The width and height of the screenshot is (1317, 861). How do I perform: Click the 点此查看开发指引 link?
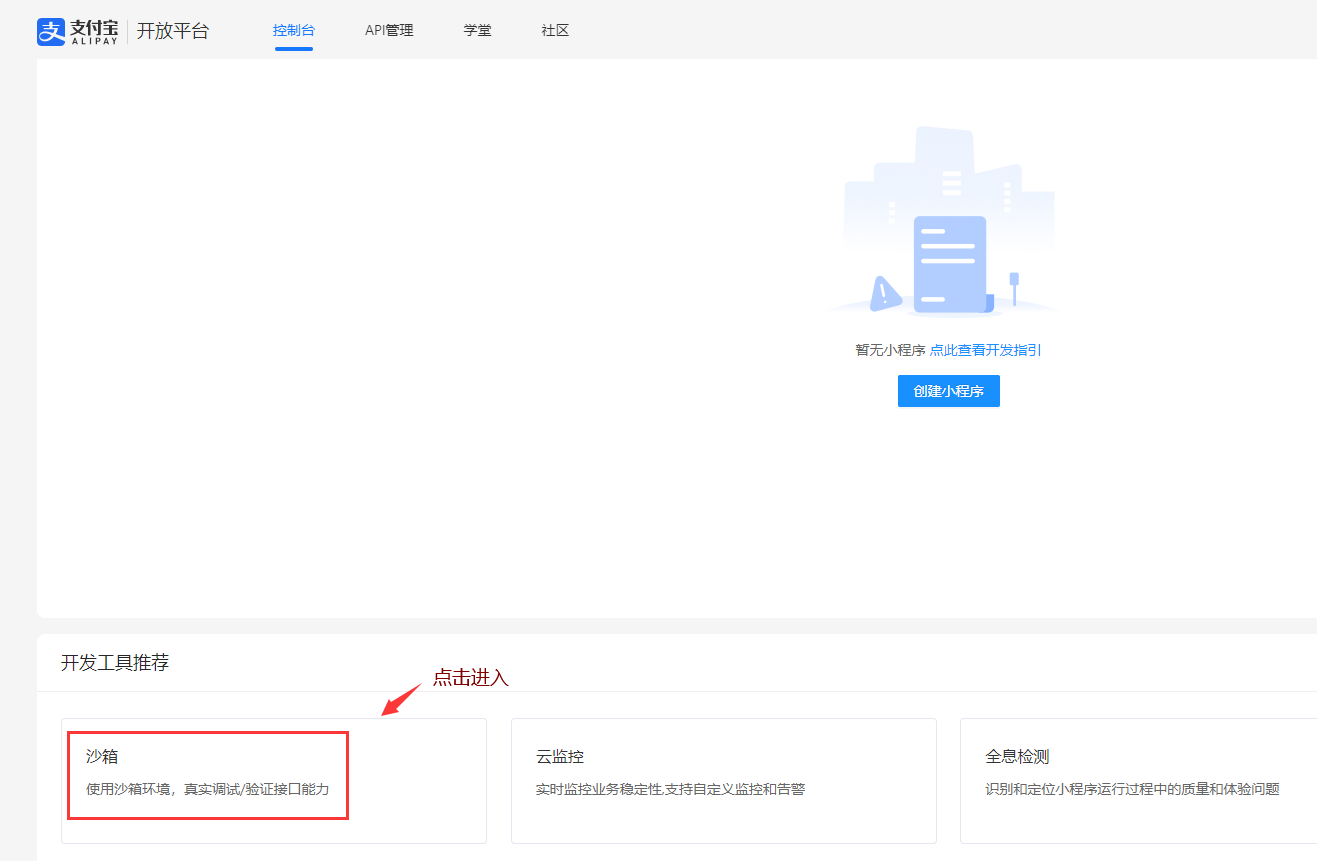point(986,350)
